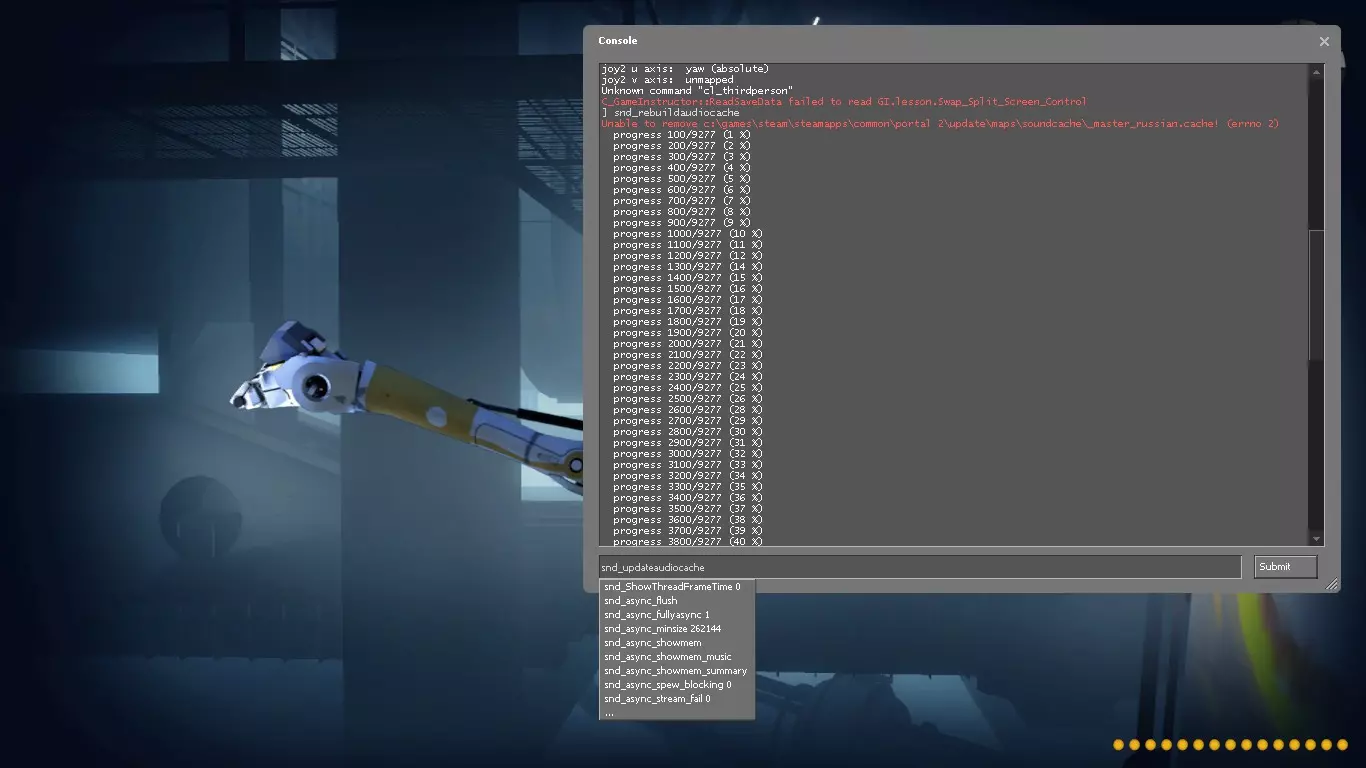Click the "progress 2600/9277" line
Image resolution: width=1366 pixels, height=768 pixels.
(x=688, y=410)
